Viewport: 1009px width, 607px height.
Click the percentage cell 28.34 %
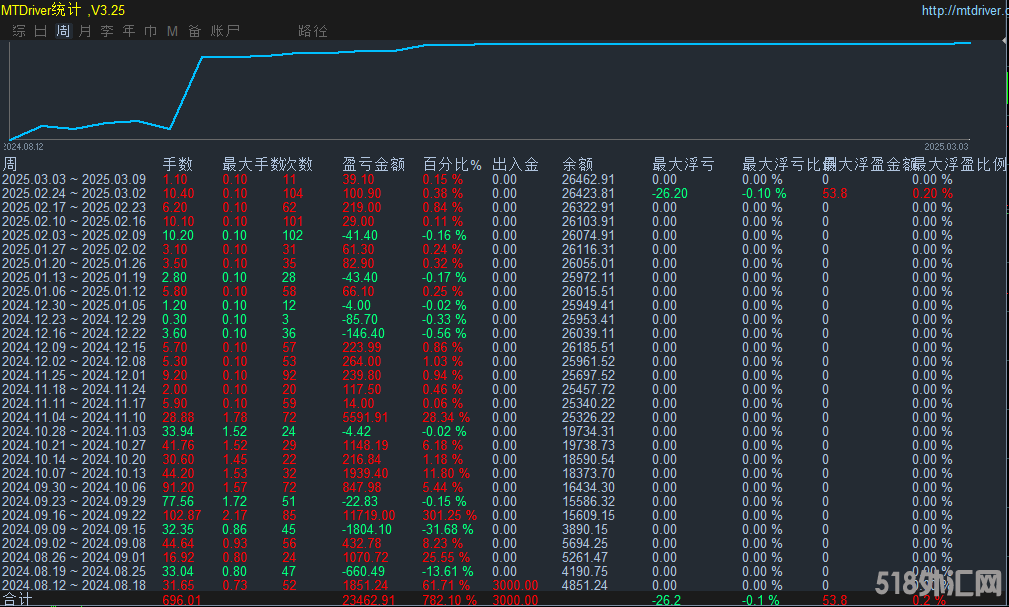[446, 418]
